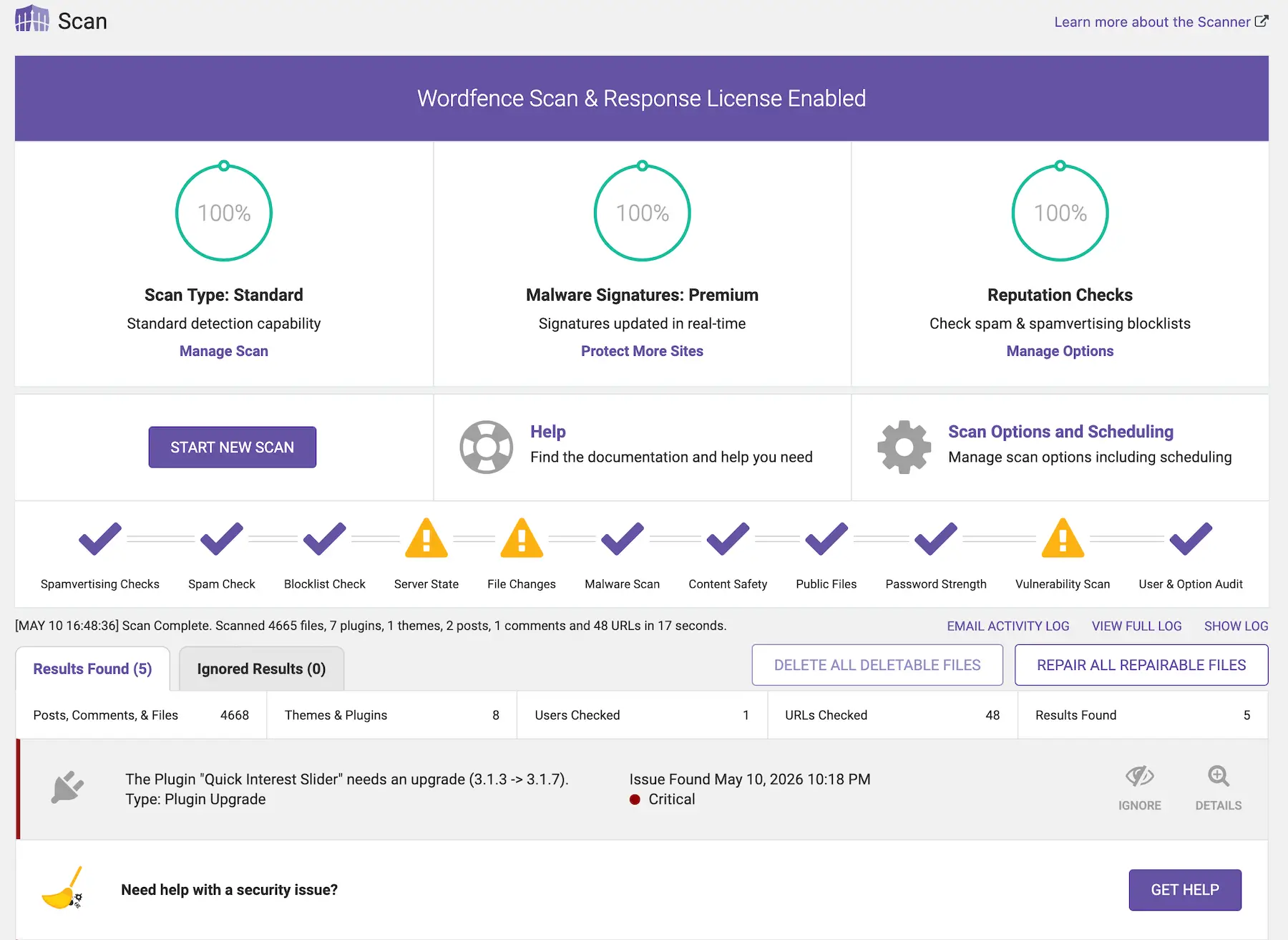Click the Scan Complete status line
The image size is (1288, 940).
371,626
